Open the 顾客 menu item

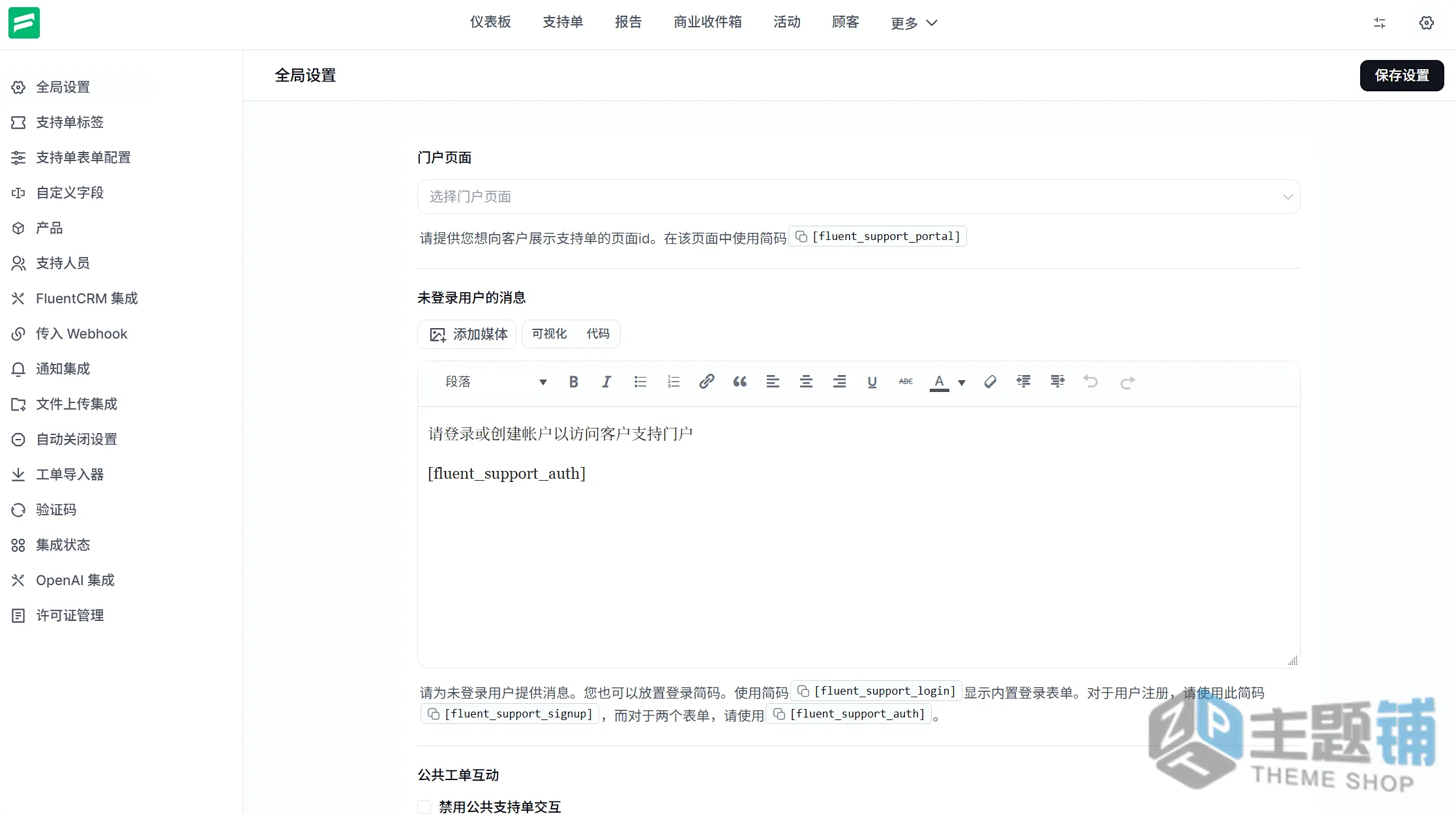[846, 22]
